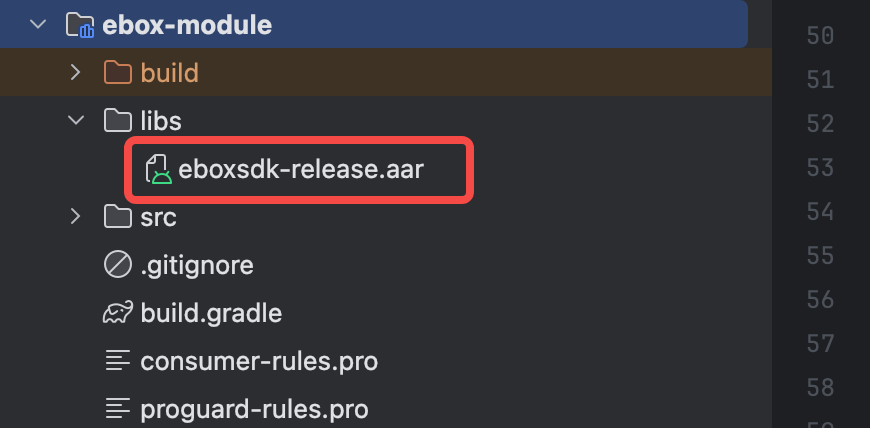Click the consumer-rules.pro text file icon
This screenshot has height=428, width=870.
tap(118, 361)
